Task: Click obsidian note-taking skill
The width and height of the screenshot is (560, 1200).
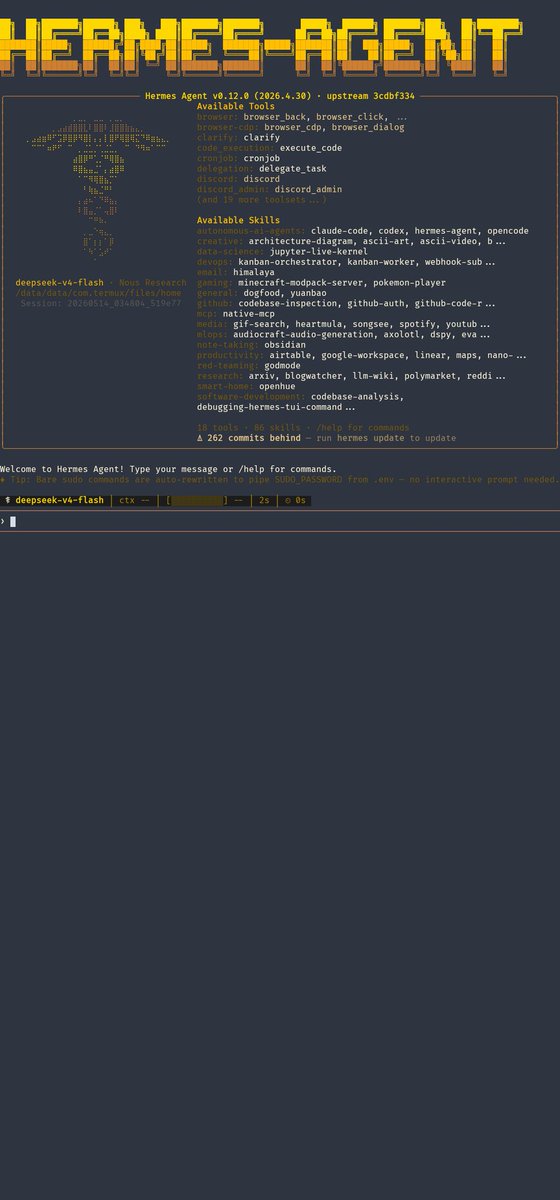Action: point(285,345)
